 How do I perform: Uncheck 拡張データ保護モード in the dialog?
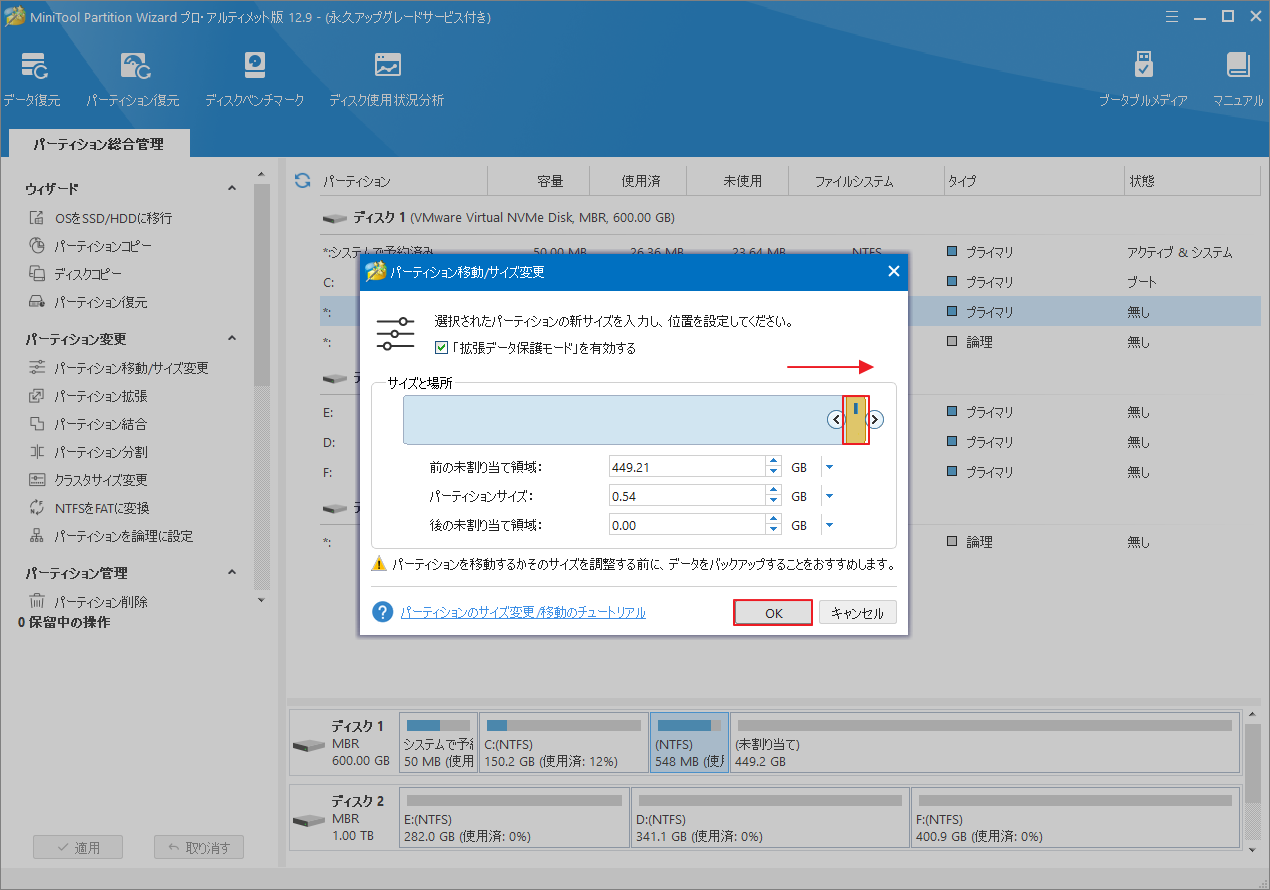pyautogui.click(x=441, y=348)
